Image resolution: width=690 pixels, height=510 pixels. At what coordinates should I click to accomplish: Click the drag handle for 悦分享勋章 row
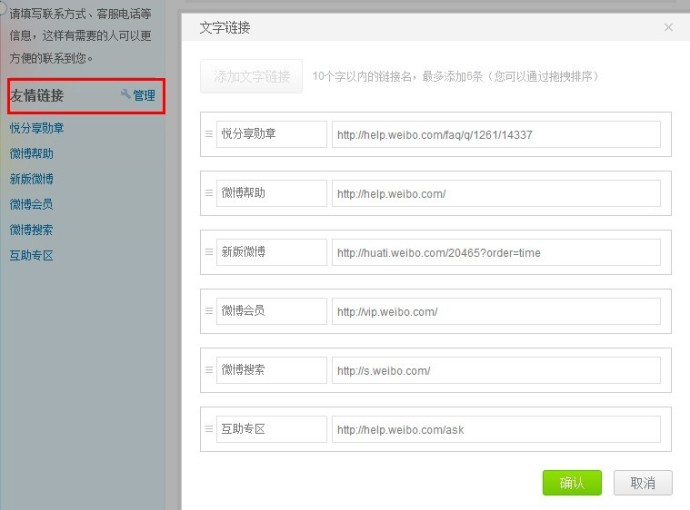[x=209, y=134]
